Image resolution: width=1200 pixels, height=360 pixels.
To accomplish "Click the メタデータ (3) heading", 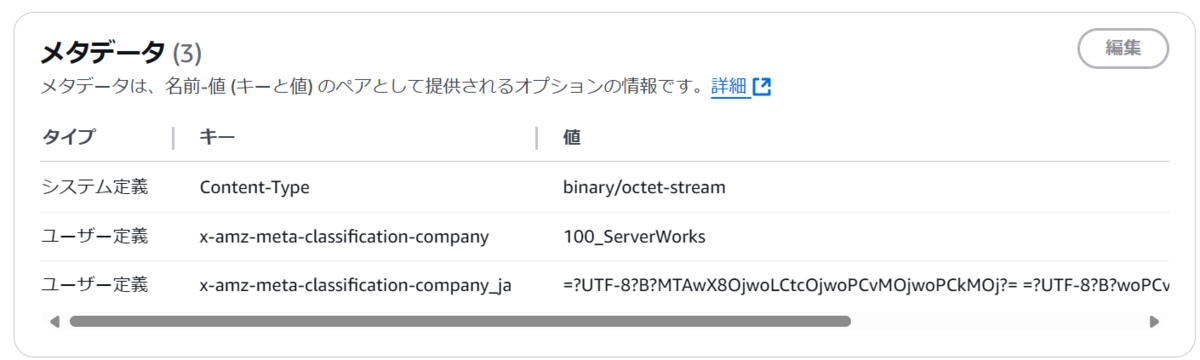I will [121, 52].
